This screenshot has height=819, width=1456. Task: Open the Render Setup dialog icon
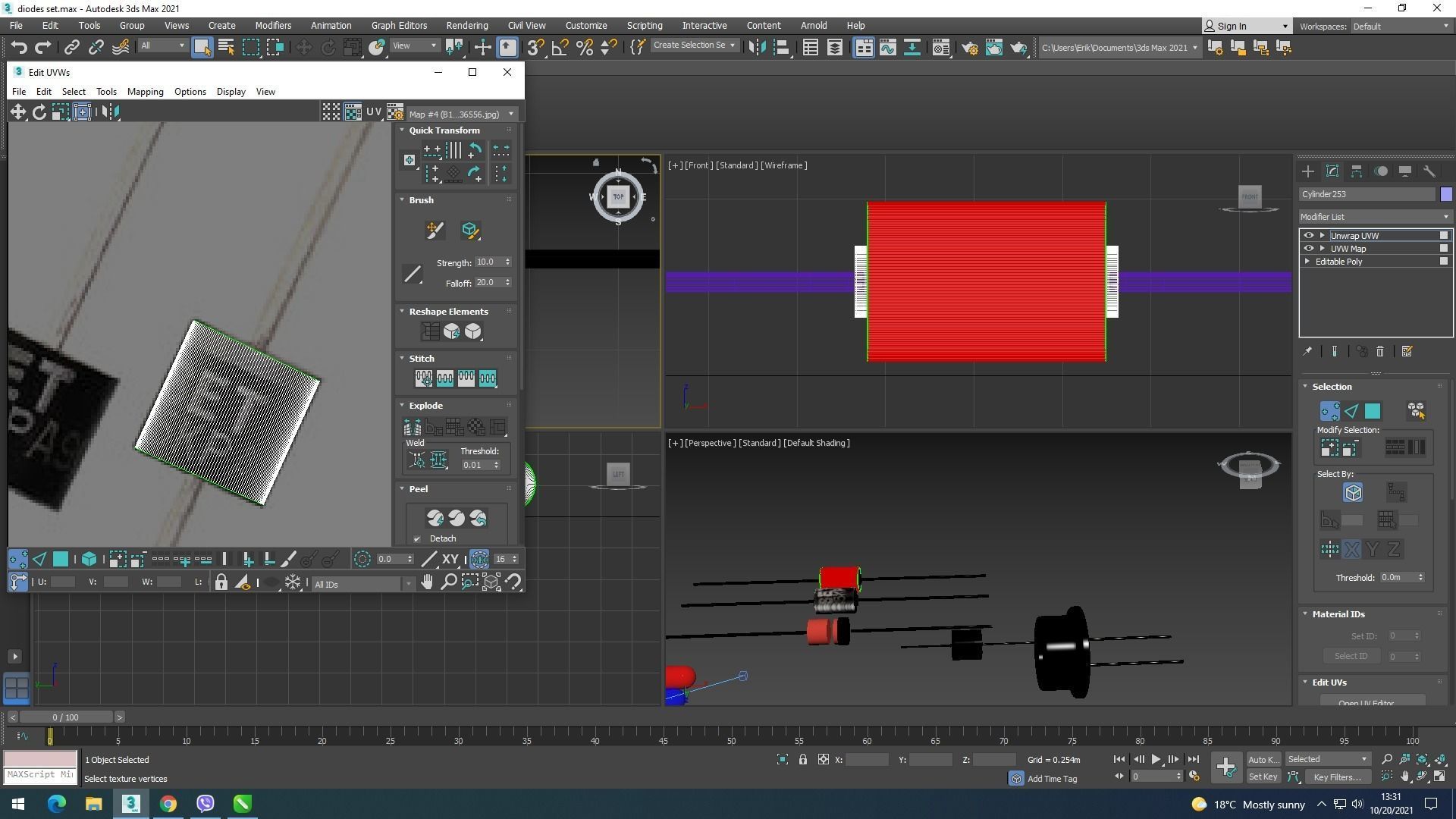coord(969,48)
